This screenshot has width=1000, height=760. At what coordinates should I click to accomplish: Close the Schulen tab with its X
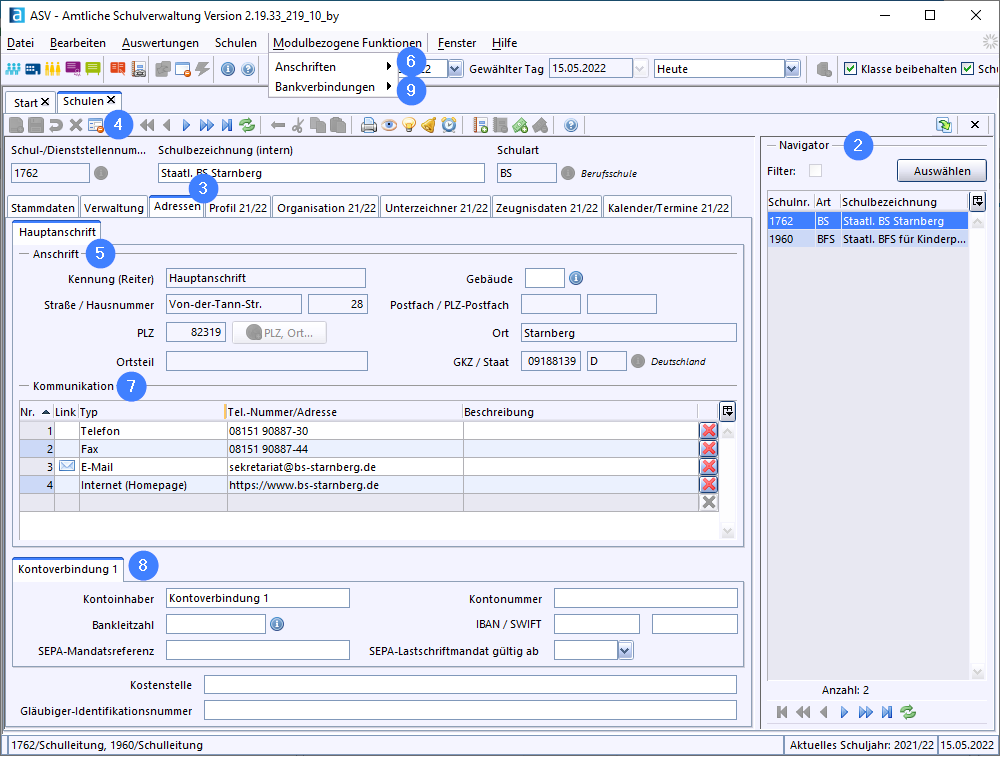(x=111, y=100)
